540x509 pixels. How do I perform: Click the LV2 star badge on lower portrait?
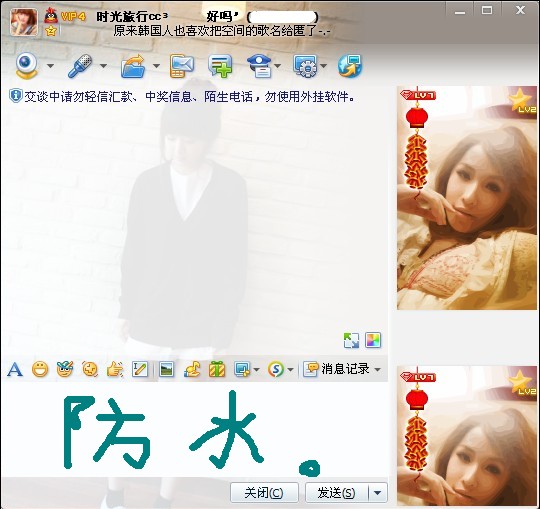tap(522, 383)
